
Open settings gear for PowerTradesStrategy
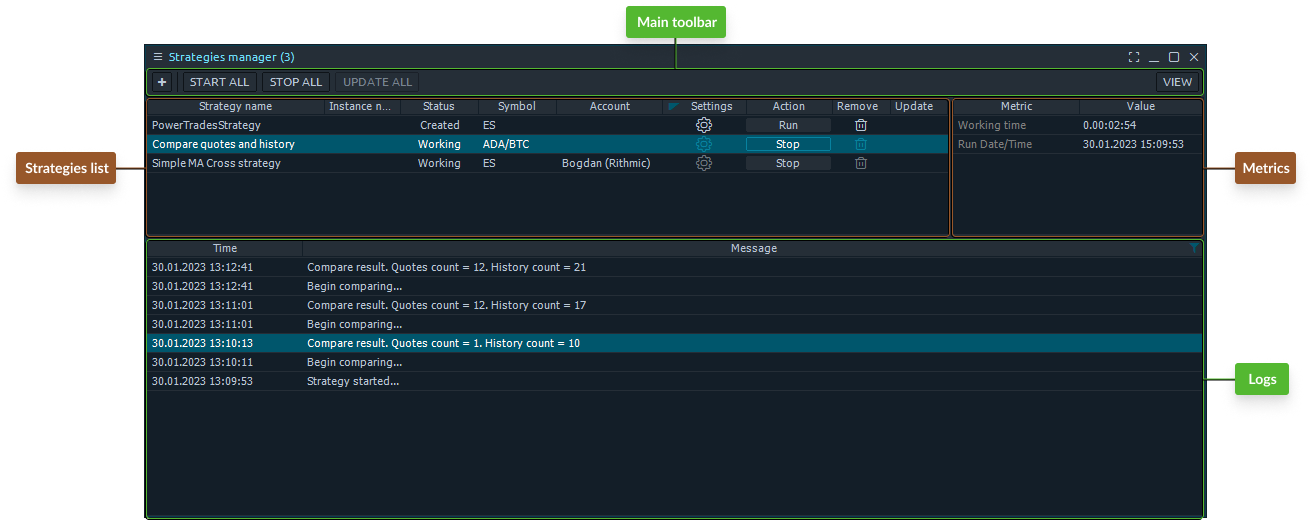[x=704, y=125]
